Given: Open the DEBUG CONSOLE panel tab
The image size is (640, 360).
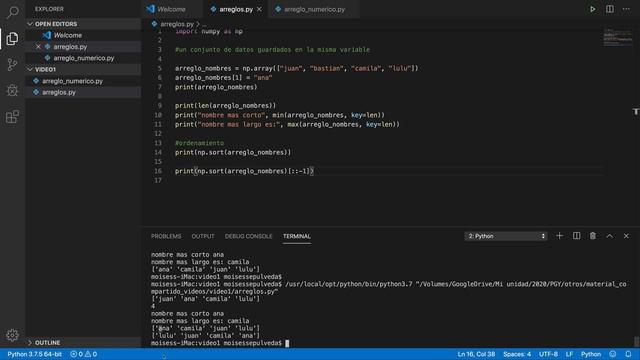Looking at the screenshot, I should pos(249,236).
